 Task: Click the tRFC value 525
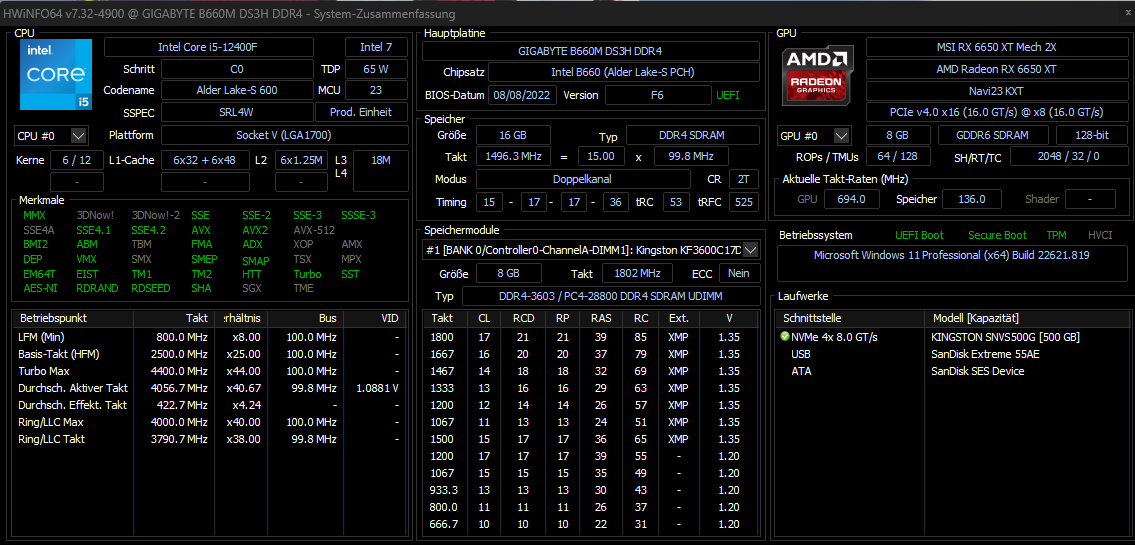743,202
